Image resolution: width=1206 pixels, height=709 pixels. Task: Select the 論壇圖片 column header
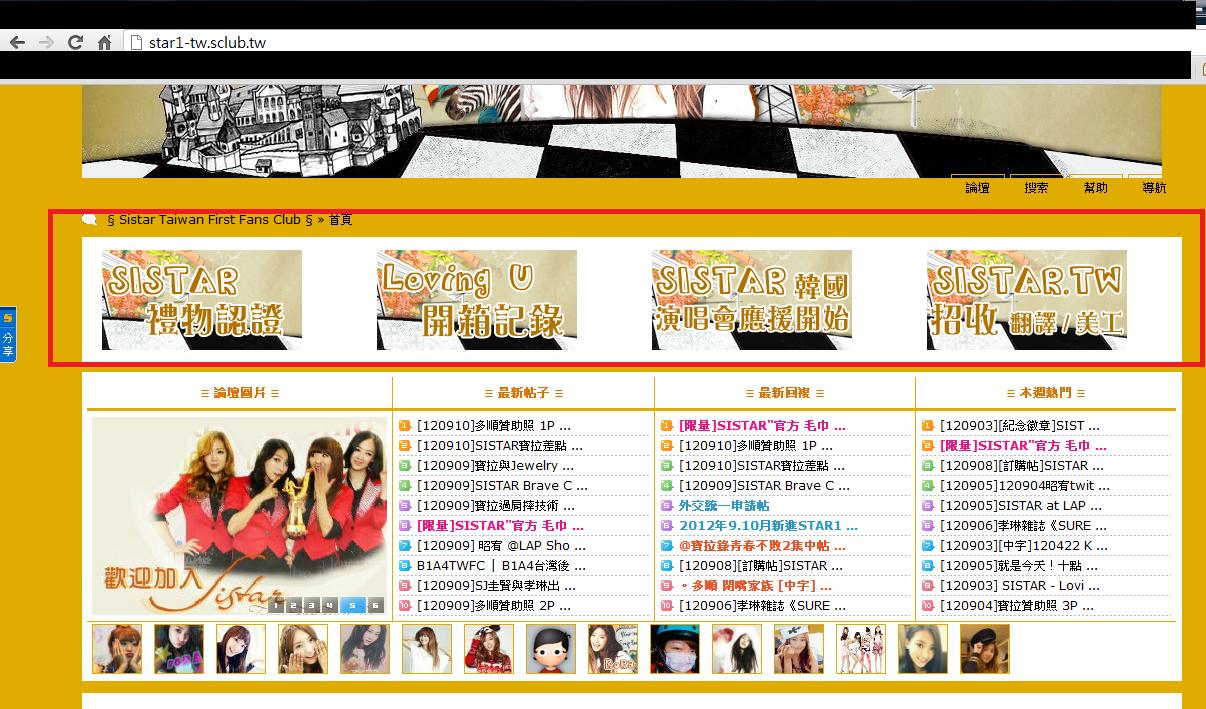(240, 393)
